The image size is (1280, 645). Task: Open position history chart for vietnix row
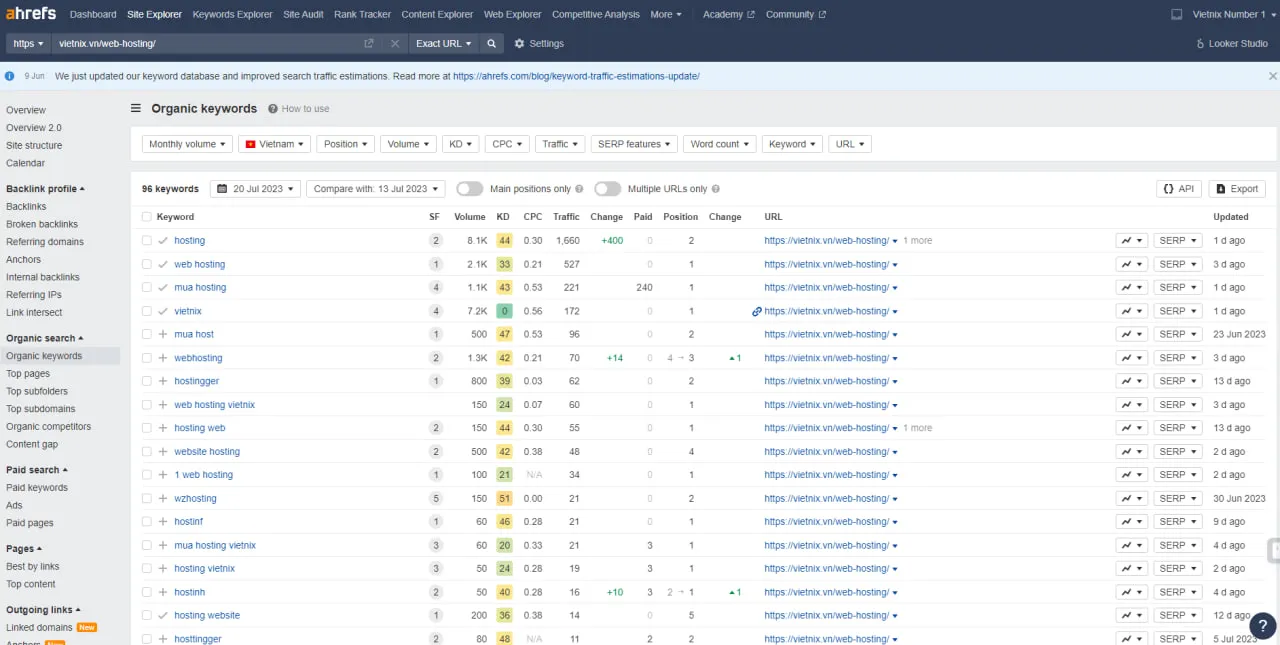click(x=1132, y=311)
